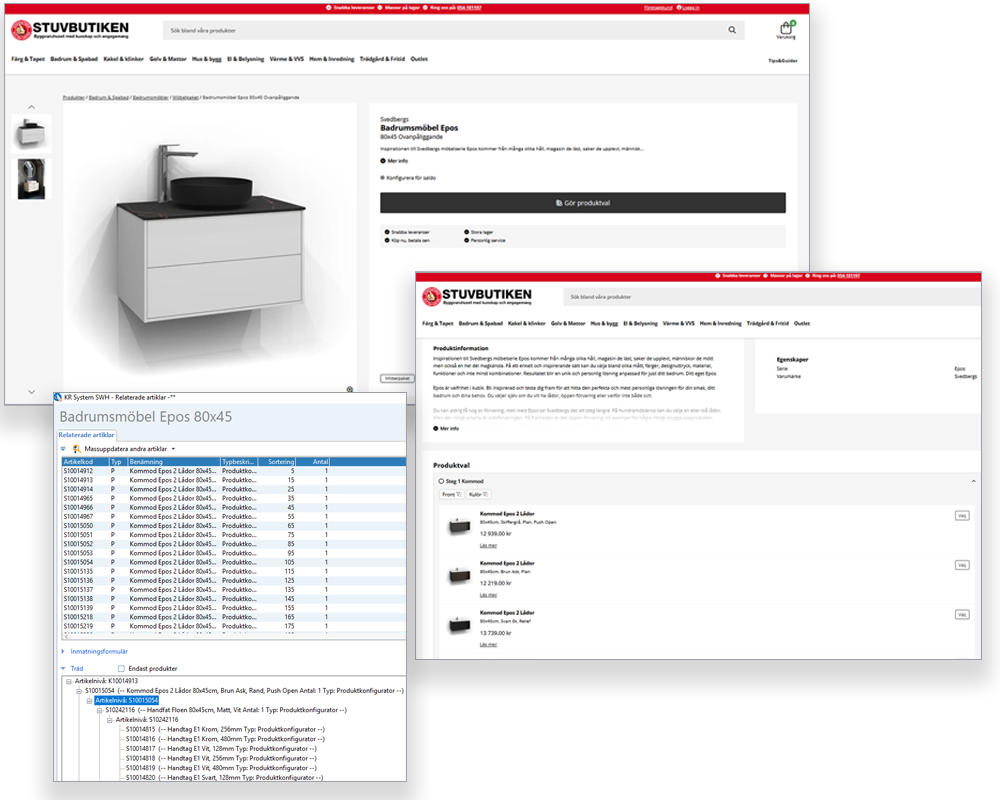Collapse the Artikelnivå: S10242116 tree node
Image resolution: width=1000 pixels, height=800 pixels.
coord(110,720)
